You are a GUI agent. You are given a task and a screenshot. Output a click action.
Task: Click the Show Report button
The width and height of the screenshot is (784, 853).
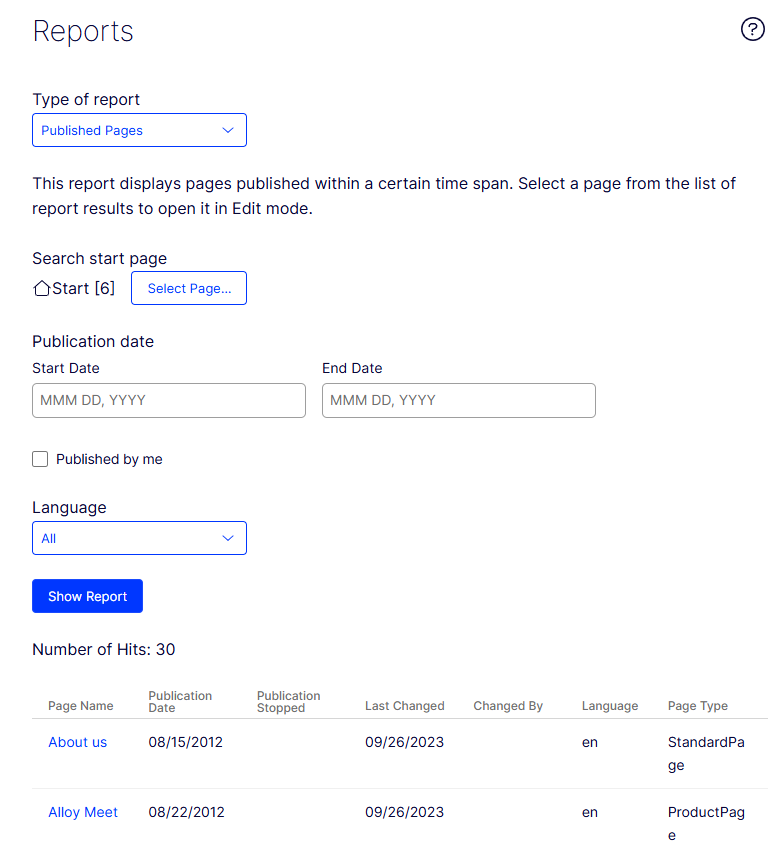(88, 596)
